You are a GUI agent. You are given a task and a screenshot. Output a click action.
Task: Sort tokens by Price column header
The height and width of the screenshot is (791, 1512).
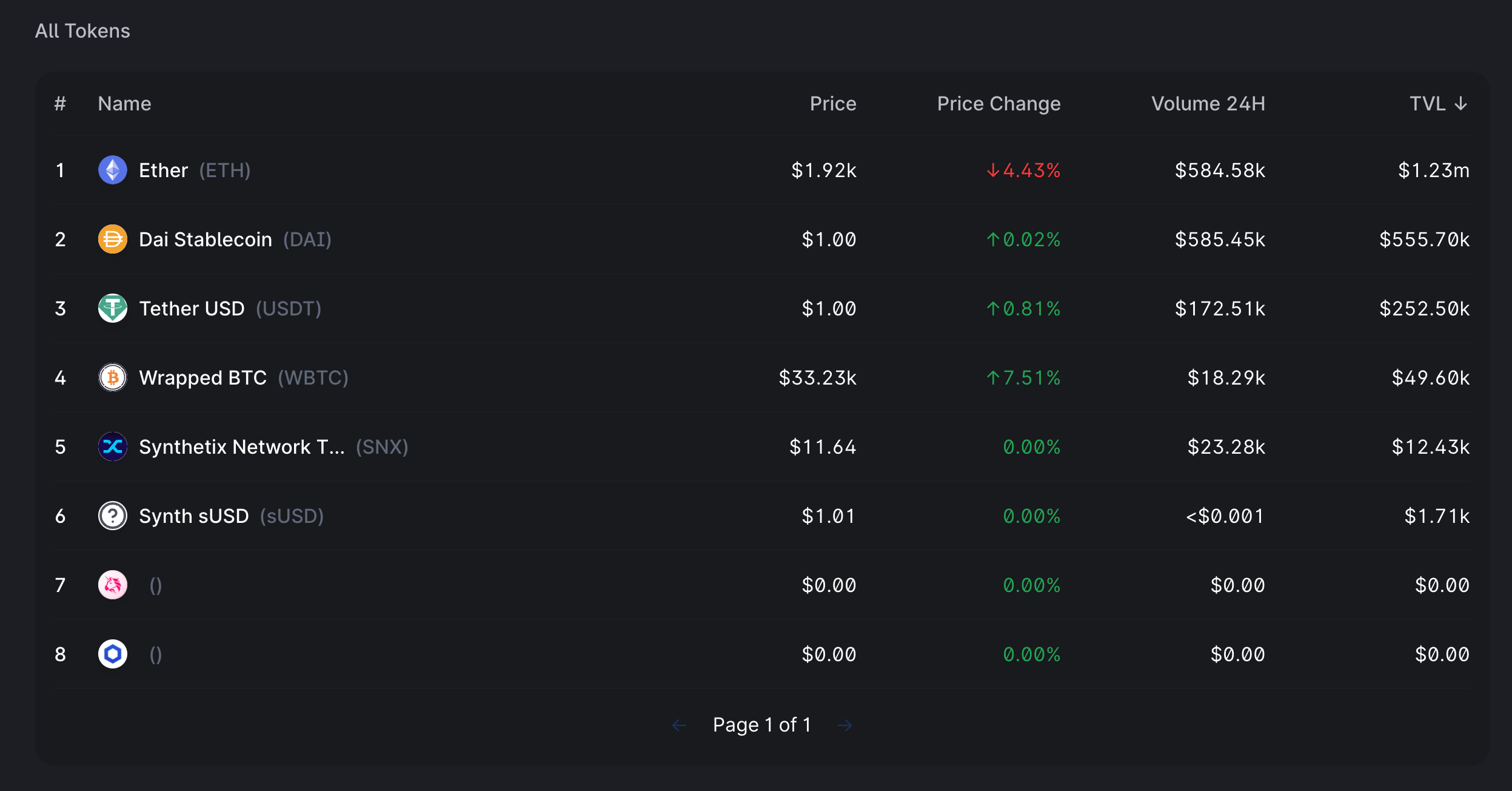(x=832, y=104)
